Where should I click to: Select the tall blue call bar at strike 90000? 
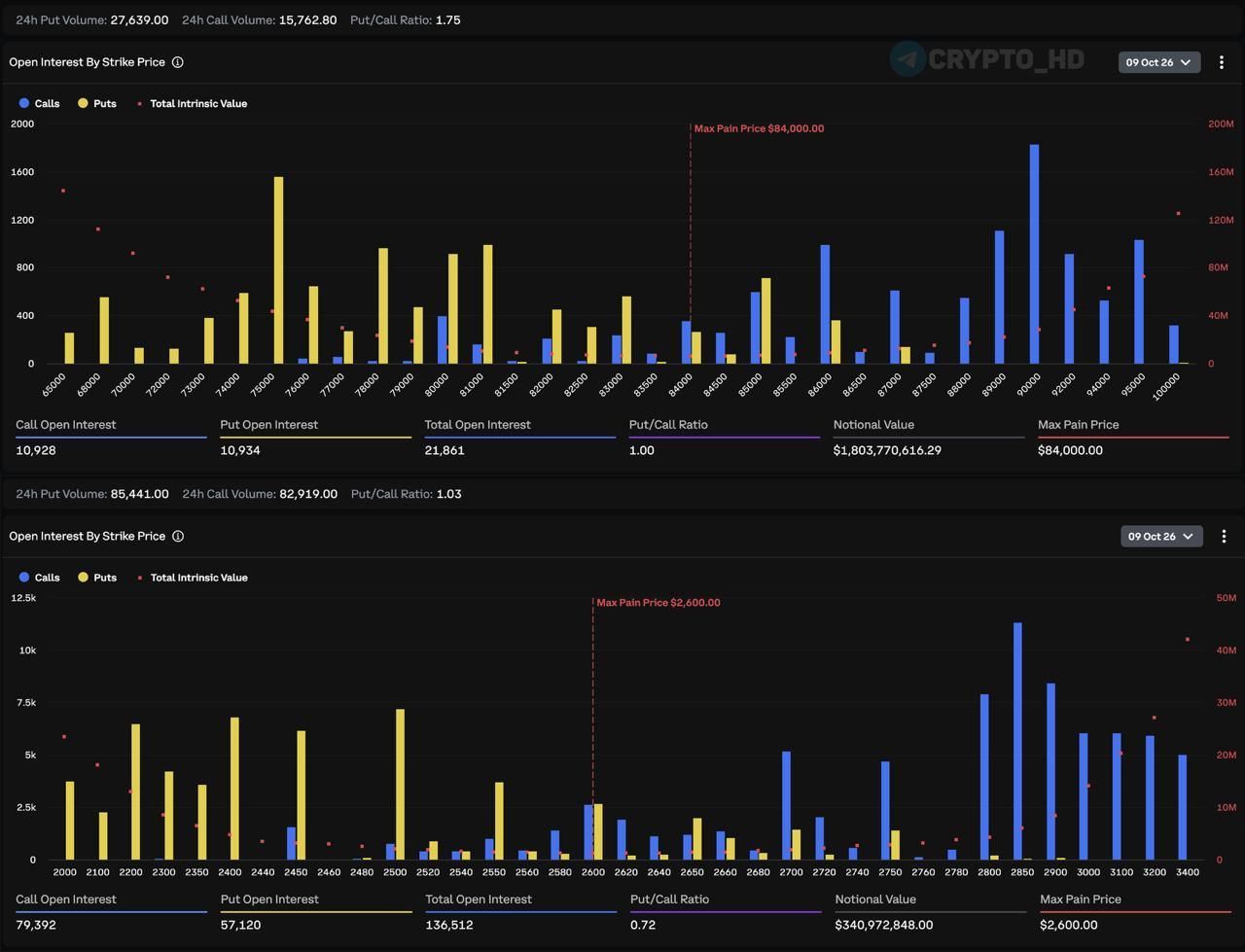coord(1034,254)
